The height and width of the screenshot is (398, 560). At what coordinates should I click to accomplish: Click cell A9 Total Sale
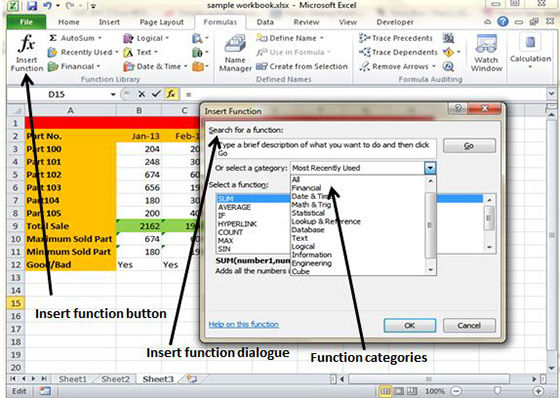[x=70, y=226]
